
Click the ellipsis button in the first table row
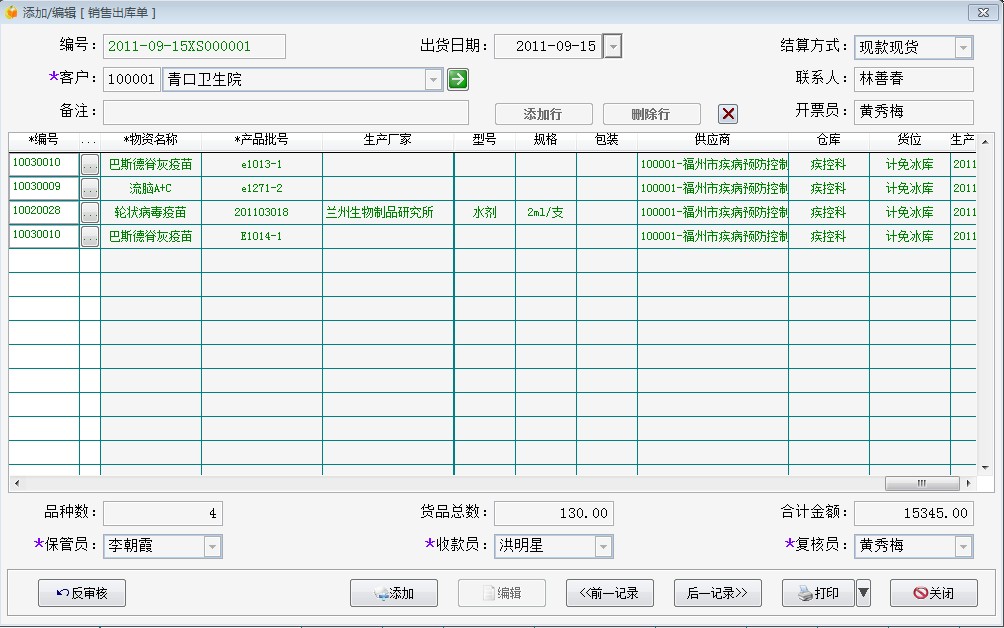[90, 164]
